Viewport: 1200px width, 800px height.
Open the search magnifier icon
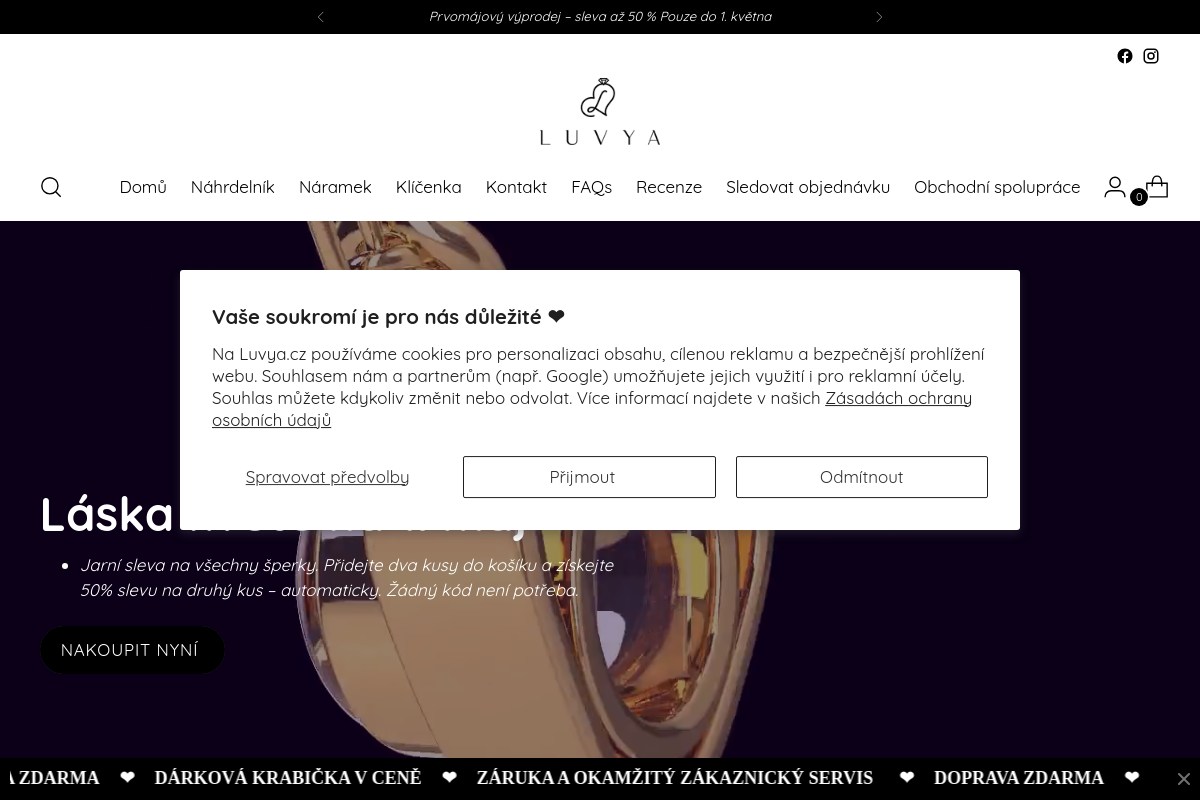coord(51,187)
